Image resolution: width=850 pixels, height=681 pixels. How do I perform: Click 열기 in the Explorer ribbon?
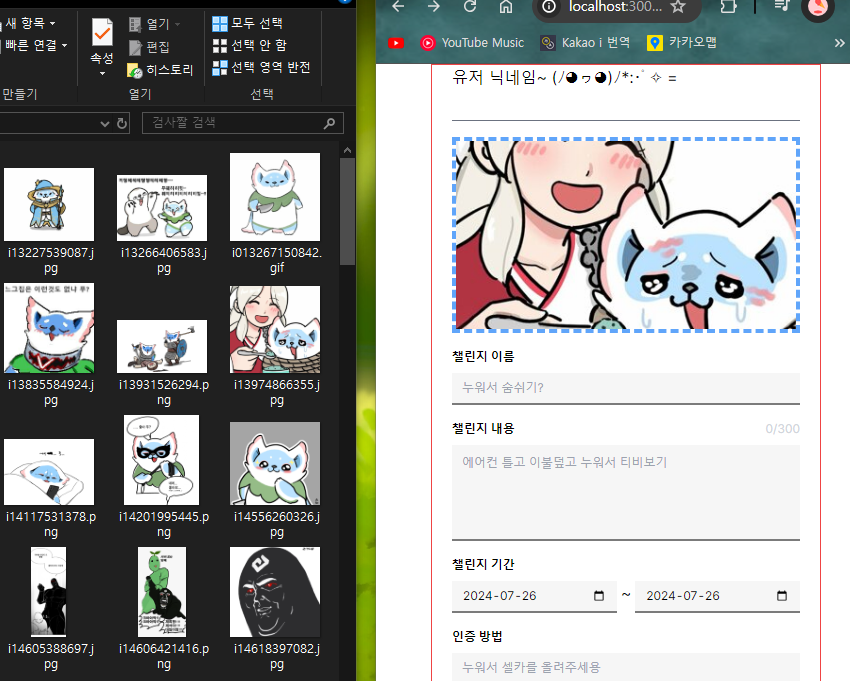click(150, 24)
